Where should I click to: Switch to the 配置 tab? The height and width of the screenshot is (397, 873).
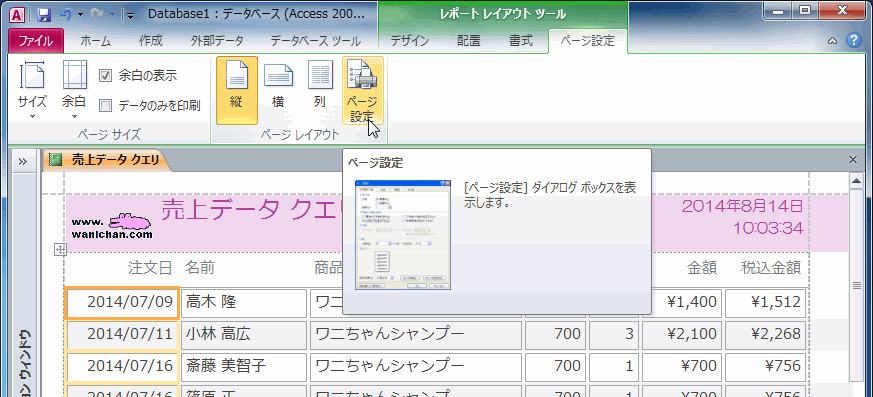(469, 41)
